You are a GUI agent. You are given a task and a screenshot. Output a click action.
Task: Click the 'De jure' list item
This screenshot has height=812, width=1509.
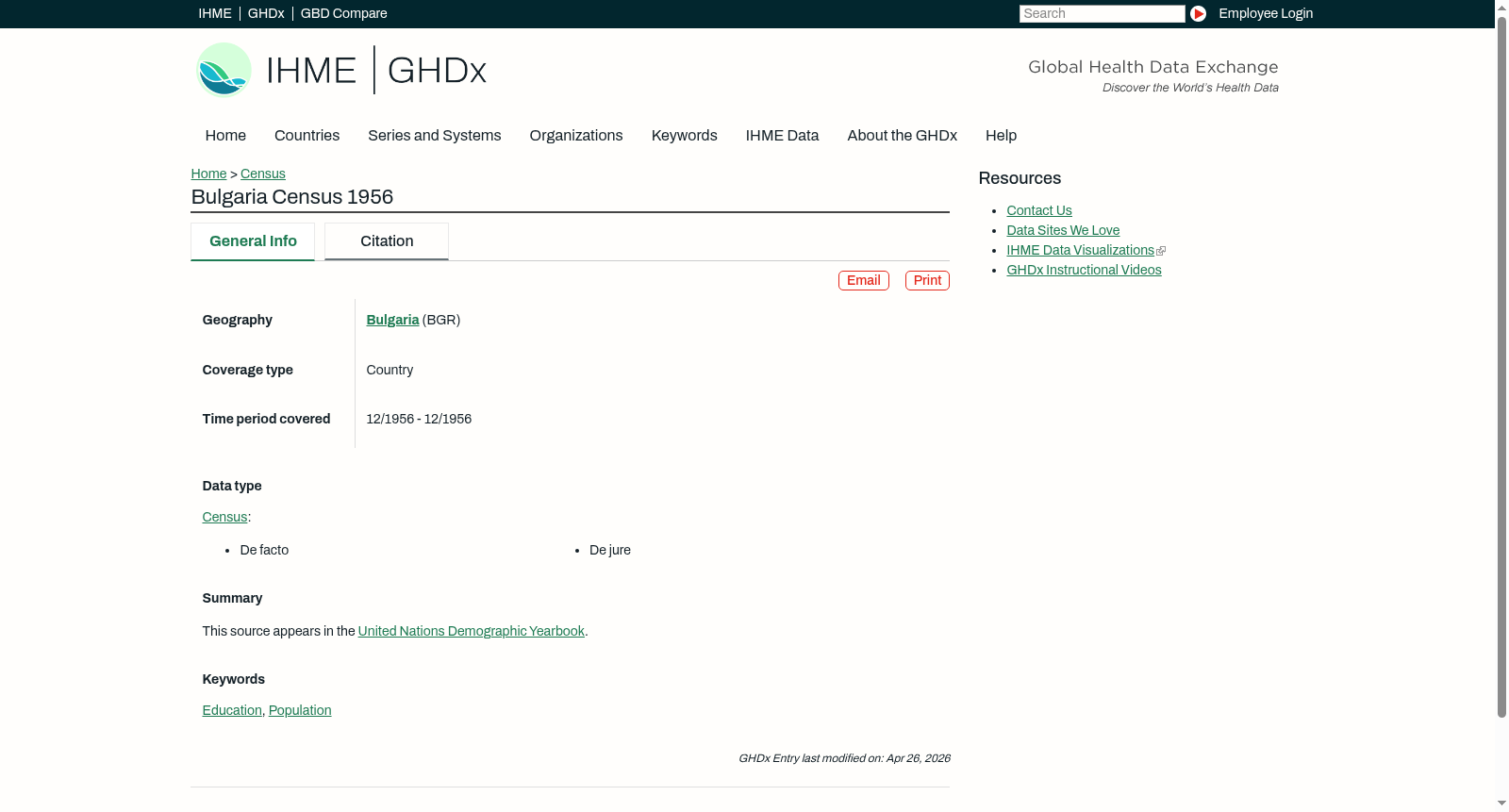[x=610, y=551]
